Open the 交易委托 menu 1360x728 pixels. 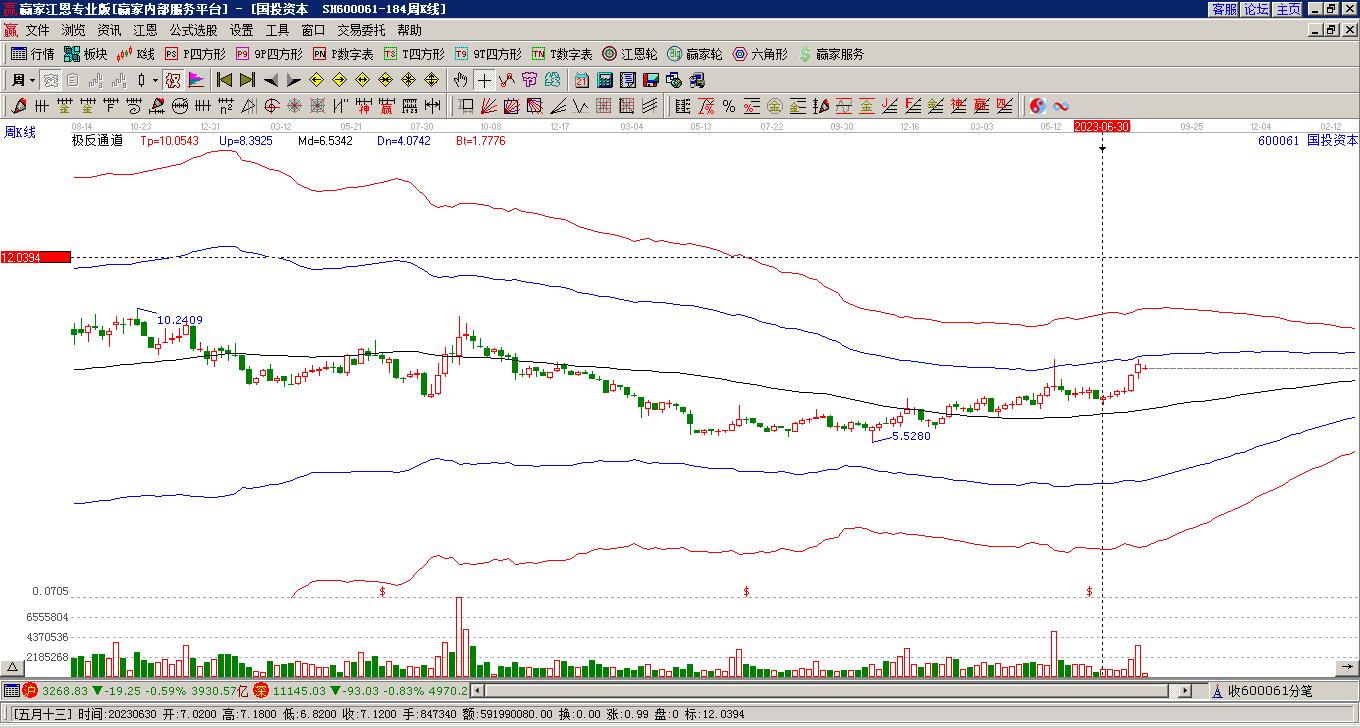pyautogui.click(x=361, y=30)
